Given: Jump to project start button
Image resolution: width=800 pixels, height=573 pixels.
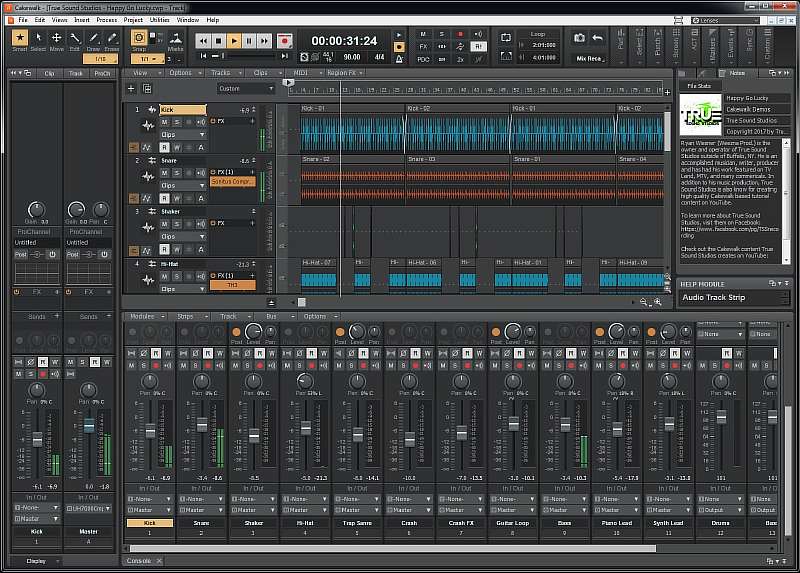Looking at the screenshot, I should click(x=204, y=56).
